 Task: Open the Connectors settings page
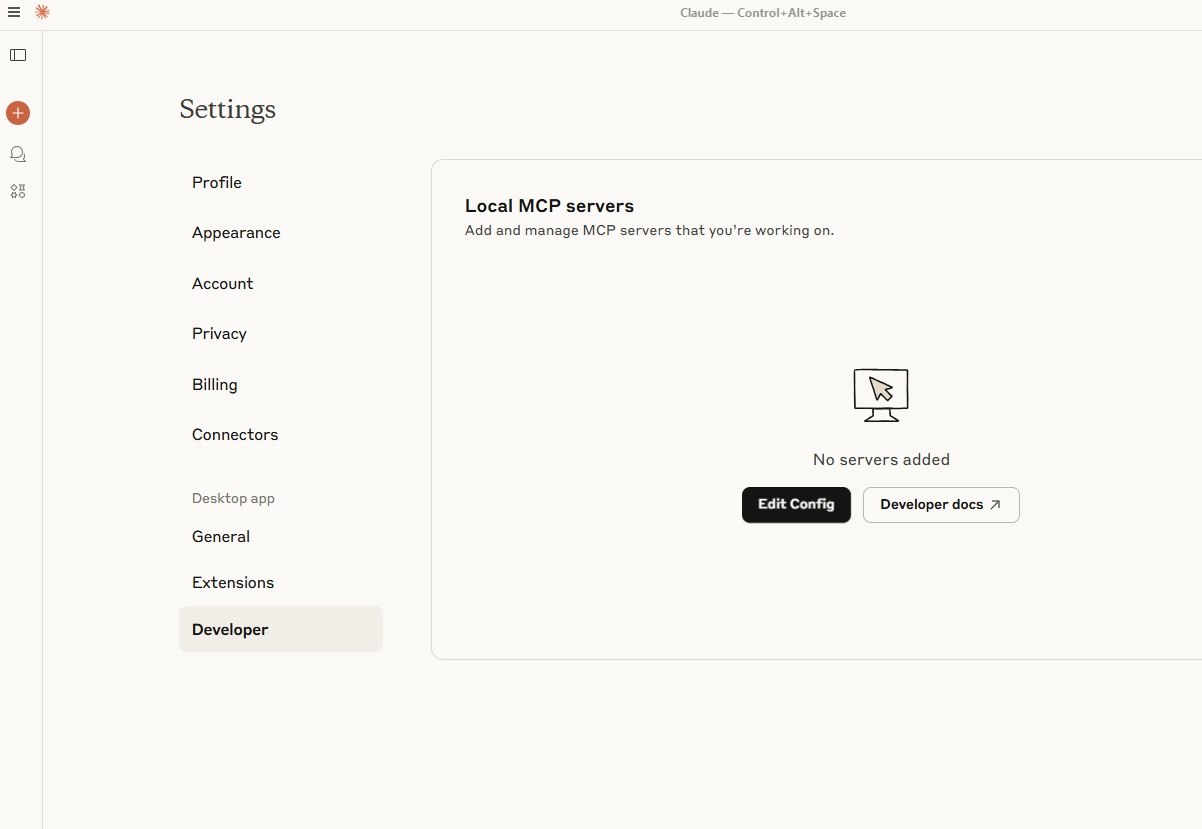(235, 434)
